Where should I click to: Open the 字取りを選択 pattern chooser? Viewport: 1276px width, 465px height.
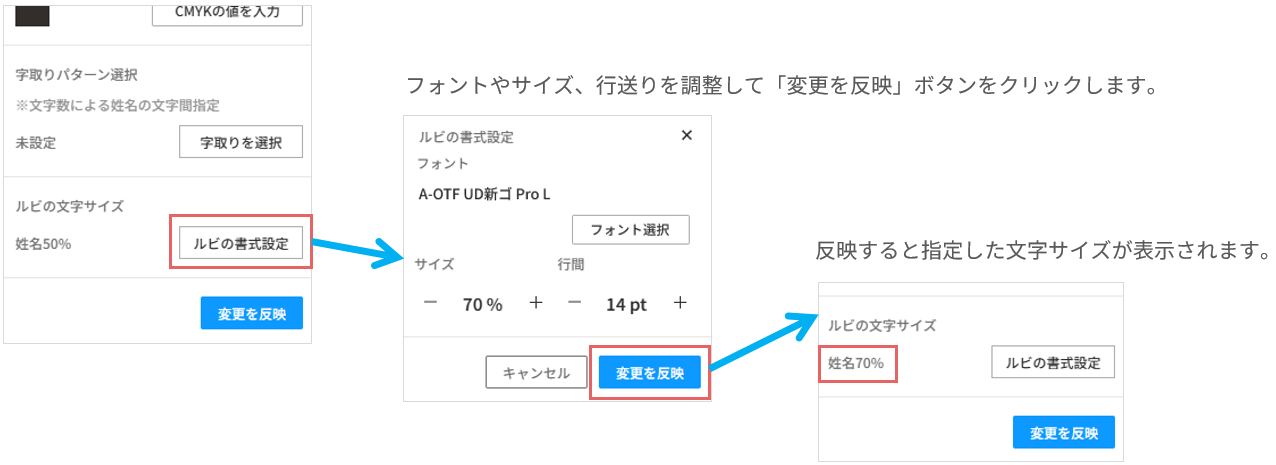(x=240, y=142)
